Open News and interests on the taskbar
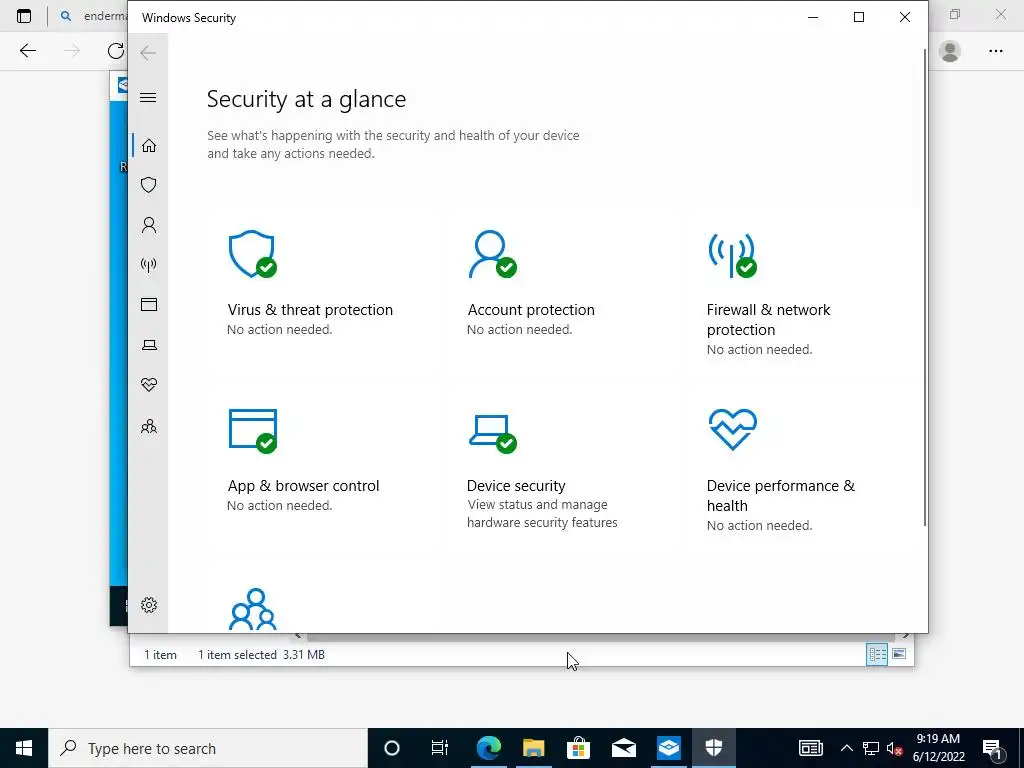This screenshot has height=768, width=1024. pos(810,748)
